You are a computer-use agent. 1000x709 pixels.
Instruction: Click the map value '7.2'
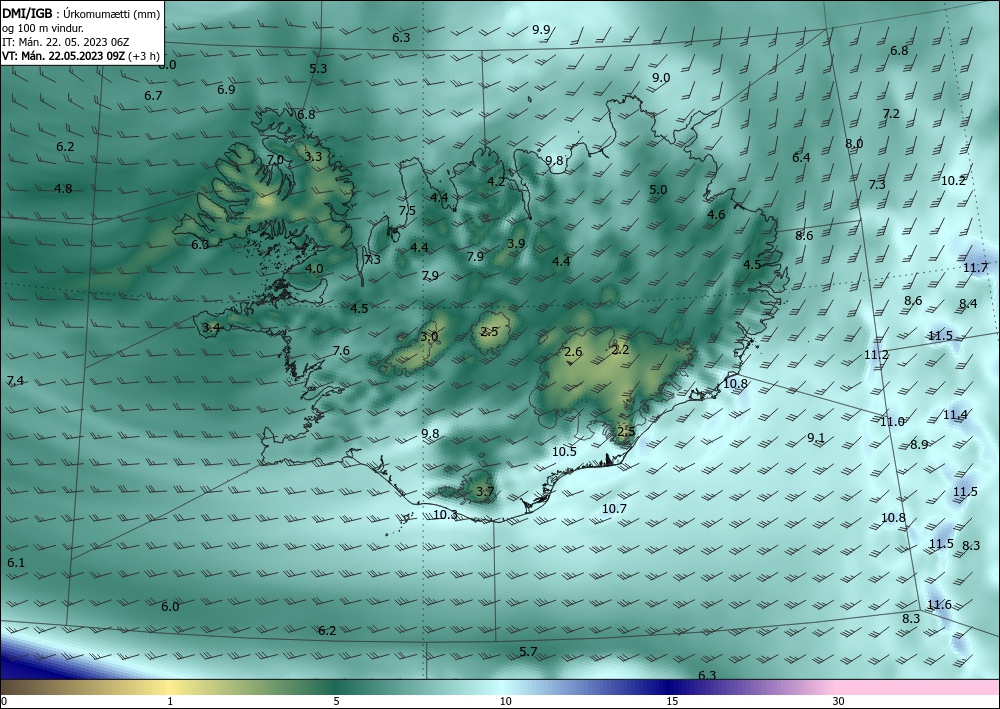(x=891, y=113)
